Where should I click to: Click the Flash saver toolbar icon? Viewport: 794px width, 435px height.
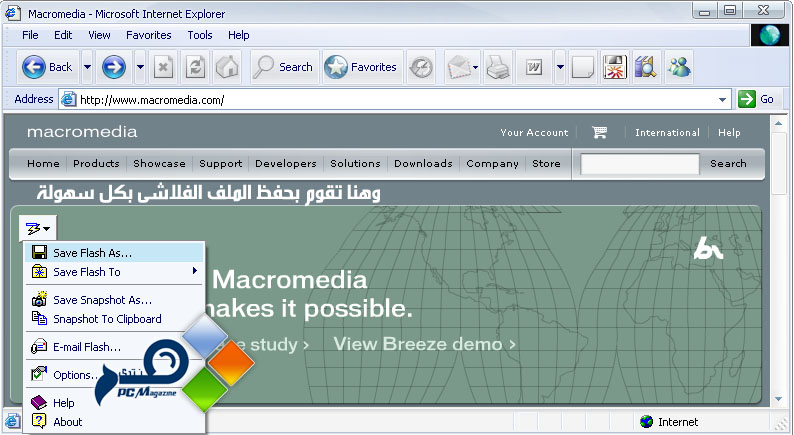tap(615, 67)
